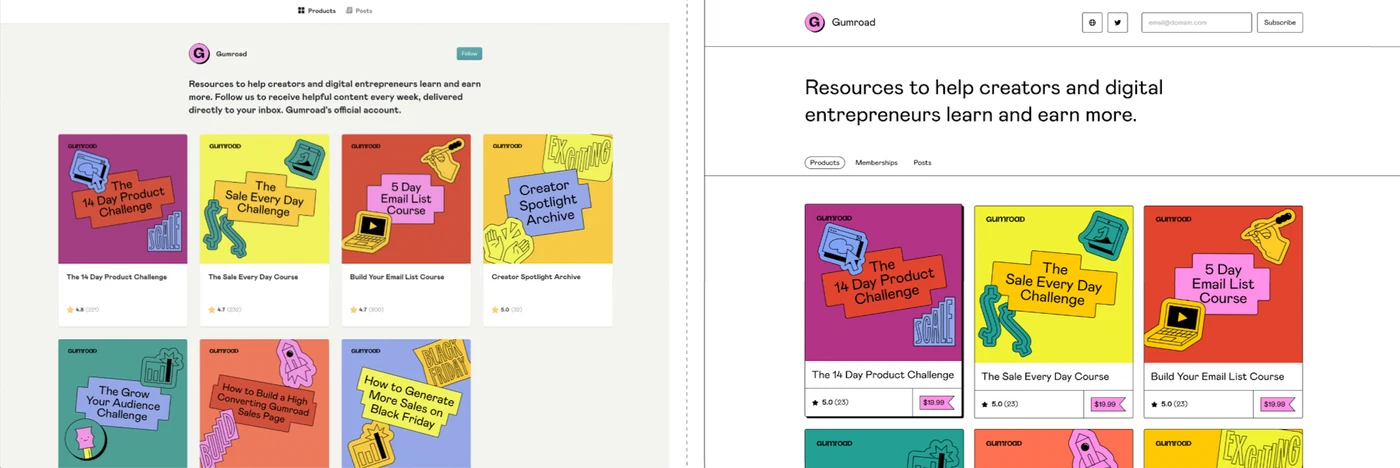
Task: Open the Grow Your Audience Challenge cover
Action: [123, 403]
